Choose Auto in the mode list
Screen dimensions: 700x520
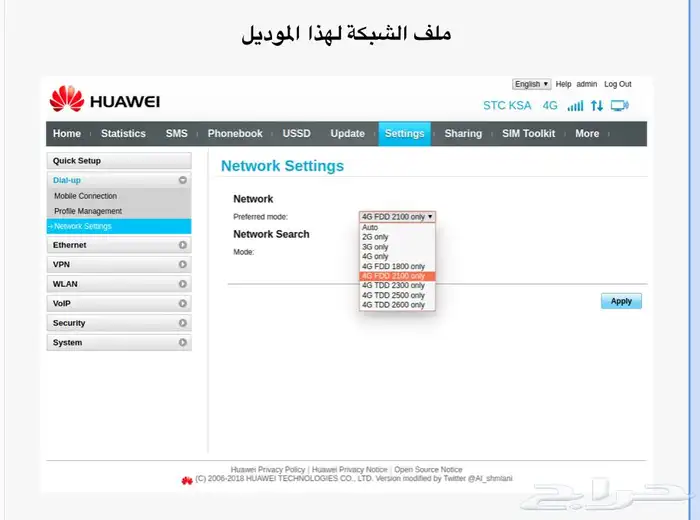click(397, 227)
